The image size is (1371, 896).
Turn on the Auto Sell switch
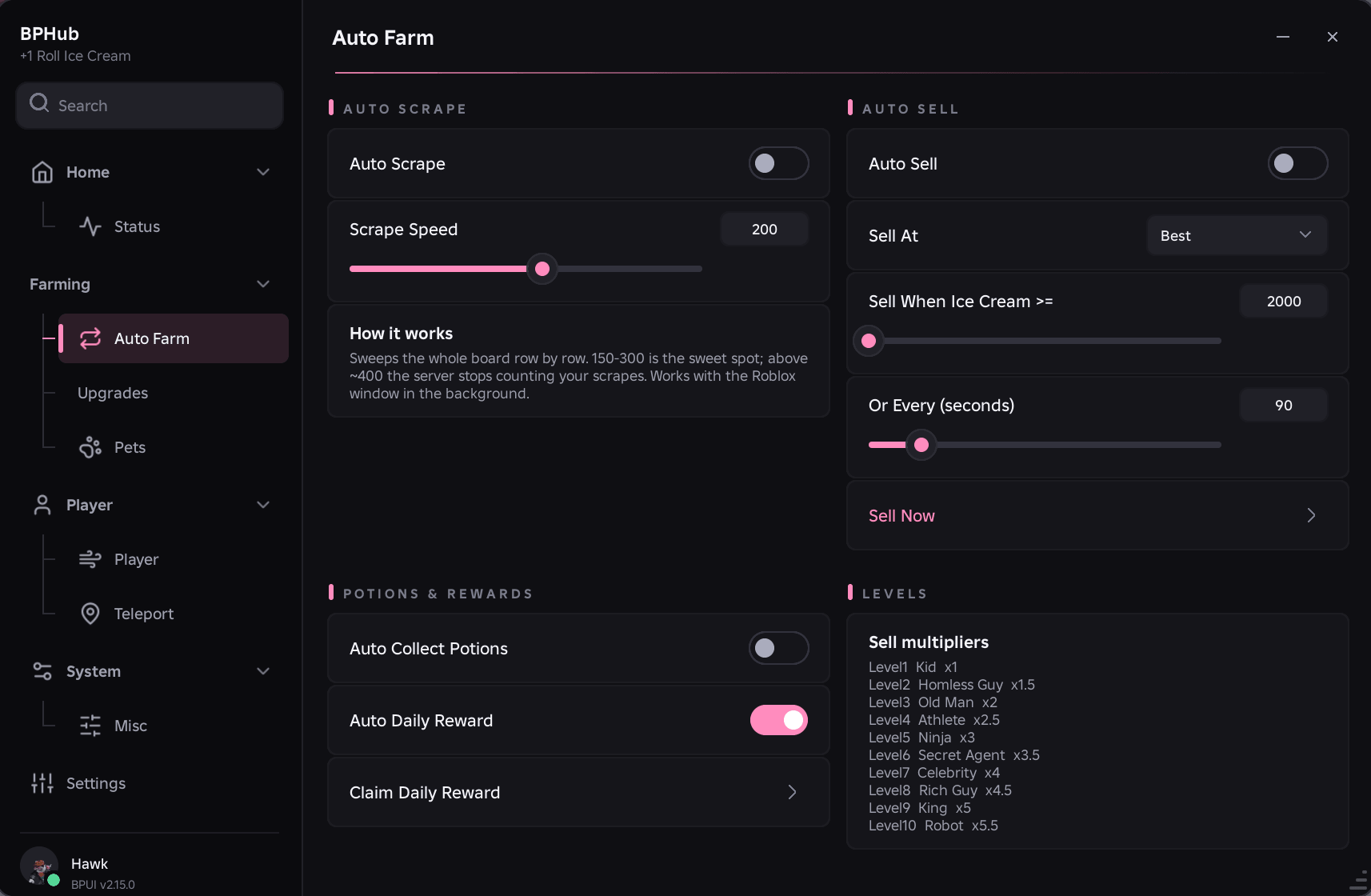click(1297, 163)
